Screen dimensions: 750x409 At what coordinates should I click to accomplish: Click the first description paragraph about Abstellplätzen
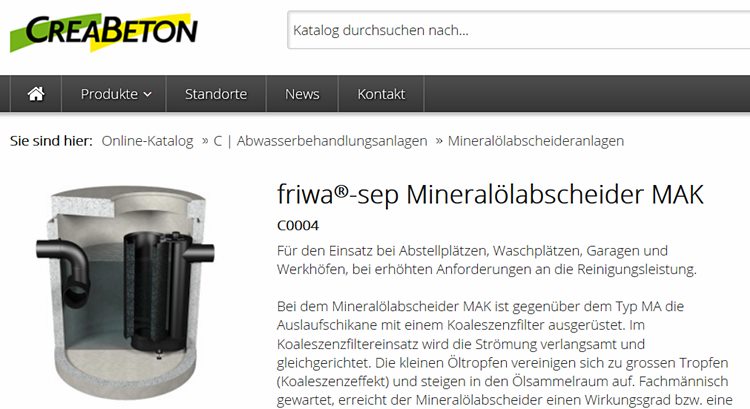coord(486,260)
